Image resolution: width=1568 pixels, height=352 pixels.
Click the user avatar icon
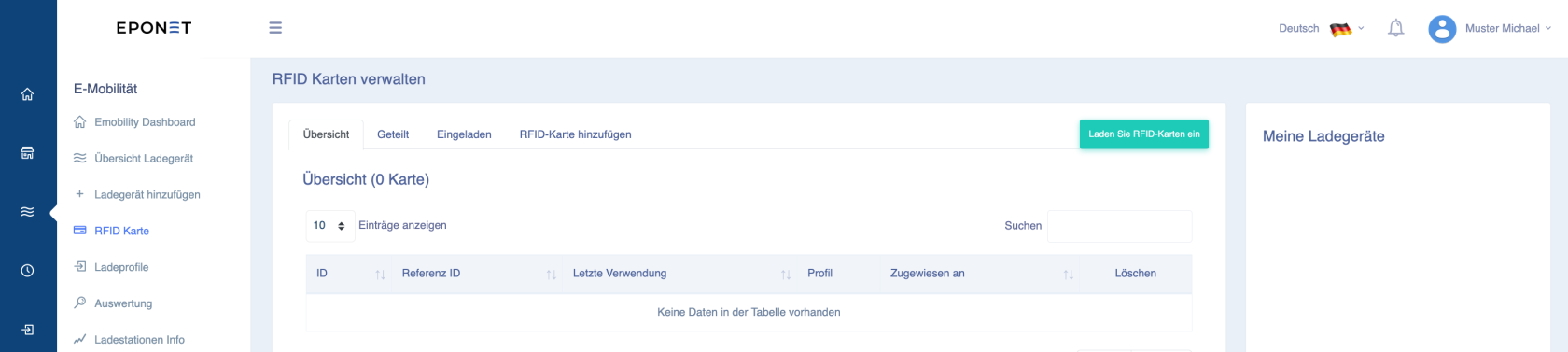pos(1442,29)
